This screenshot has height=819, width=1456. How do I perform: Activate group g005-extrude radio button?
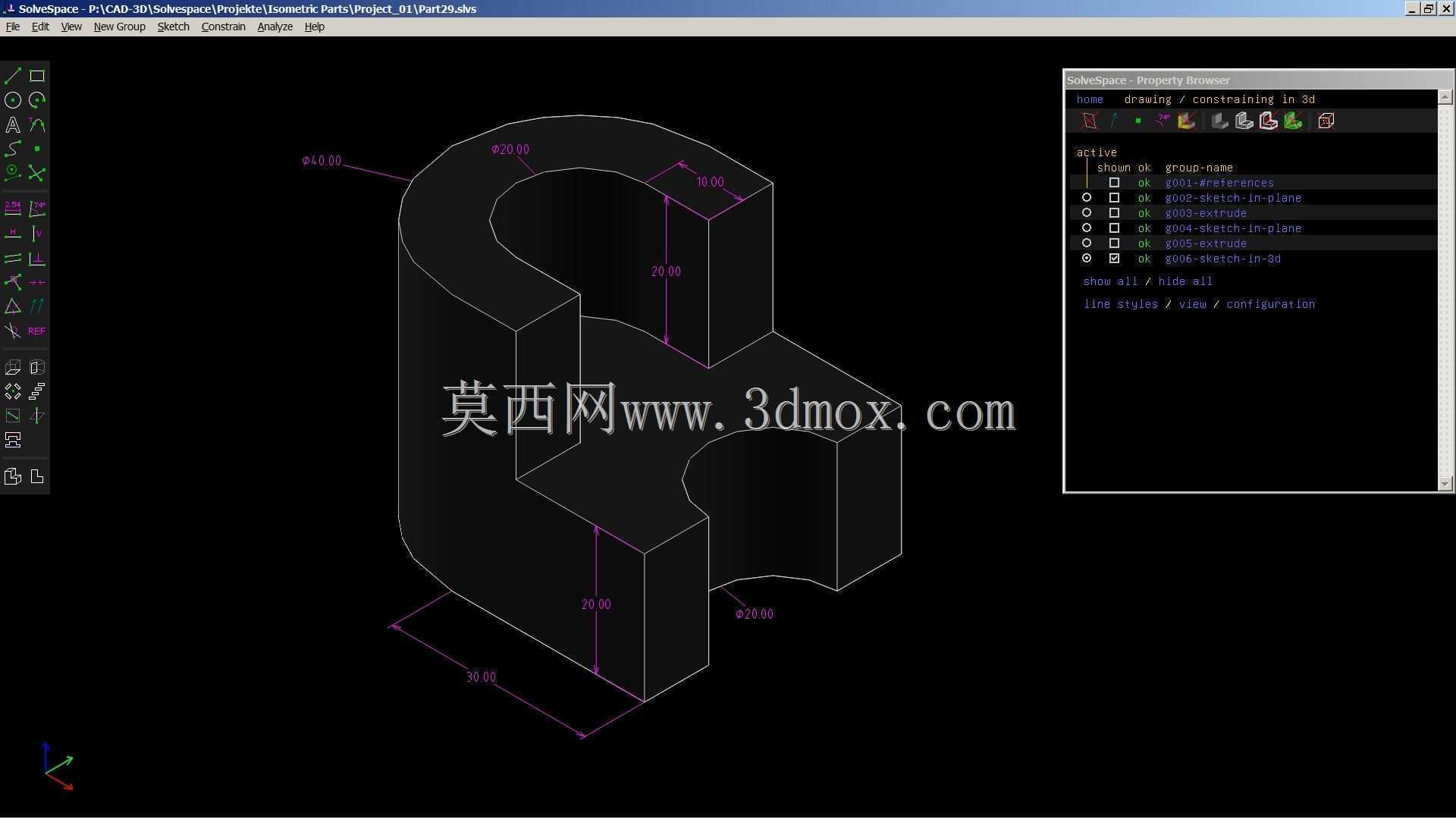pos(1087,243)
